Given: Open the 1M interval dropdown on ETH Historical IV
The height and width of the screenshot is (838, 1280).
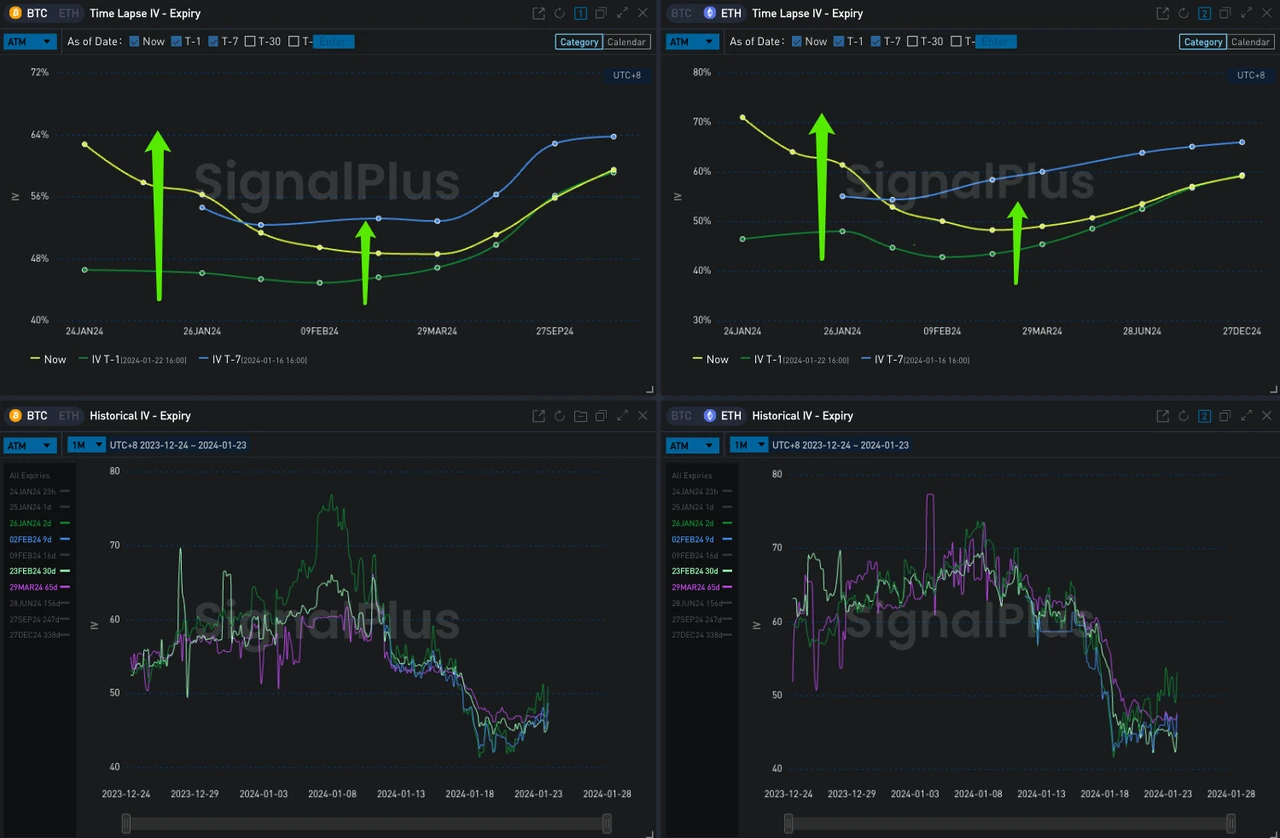Looking at the screenshot, I should tap(749, 445).
